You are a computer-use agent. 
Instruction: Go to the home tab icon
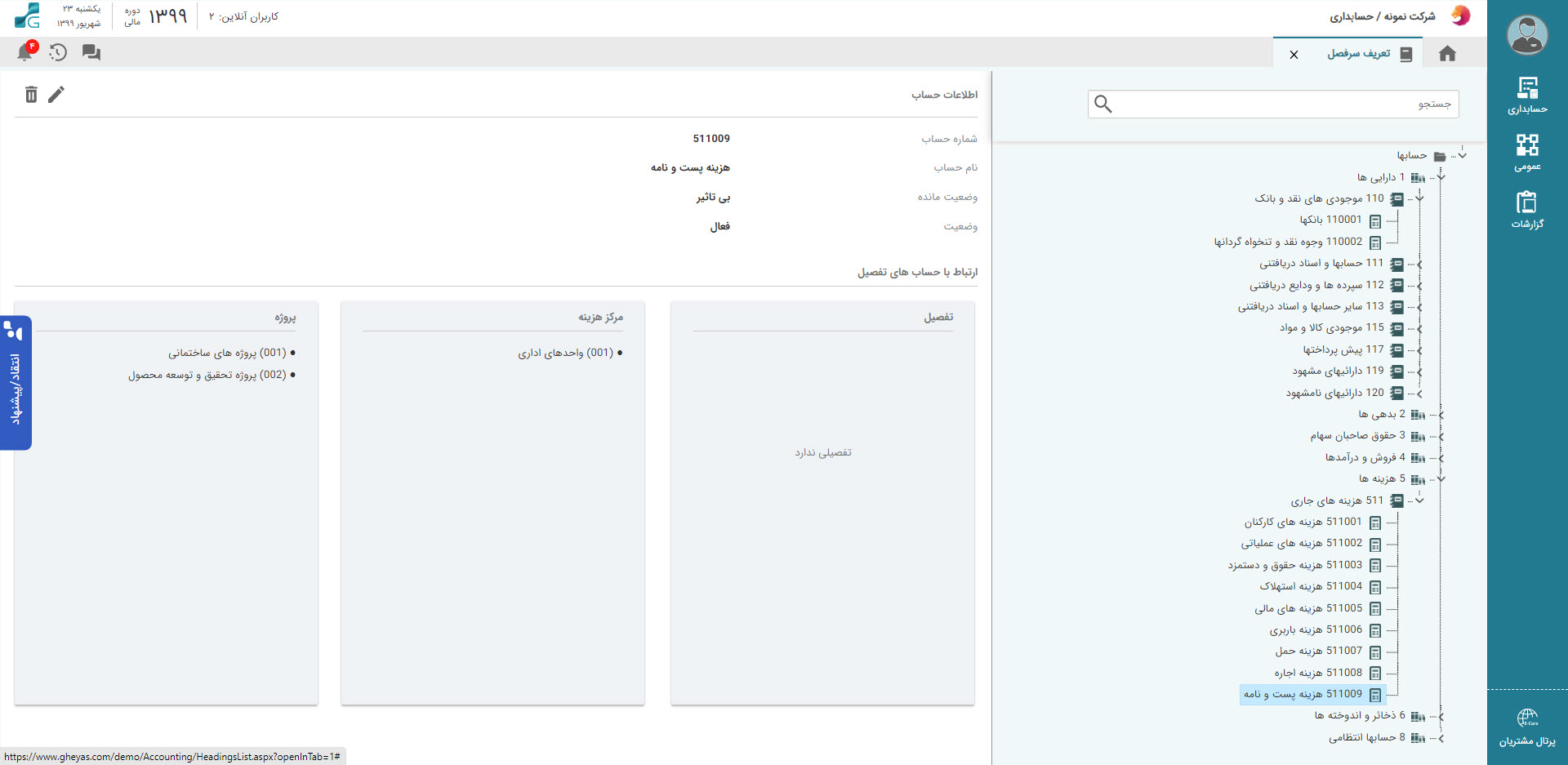[1447, 54]
